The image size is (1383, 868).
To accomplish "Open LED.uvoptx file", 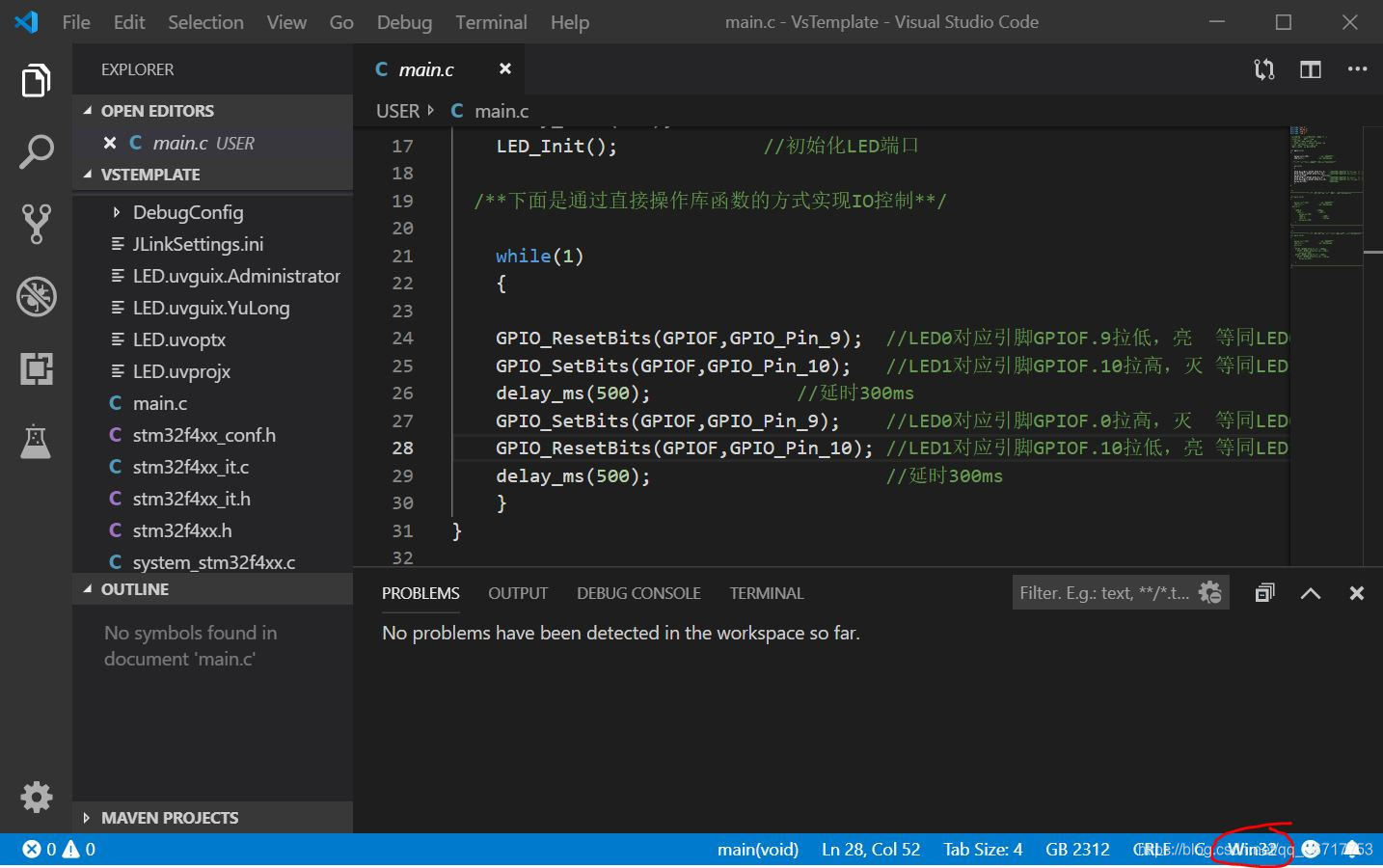I will (179, 339).
